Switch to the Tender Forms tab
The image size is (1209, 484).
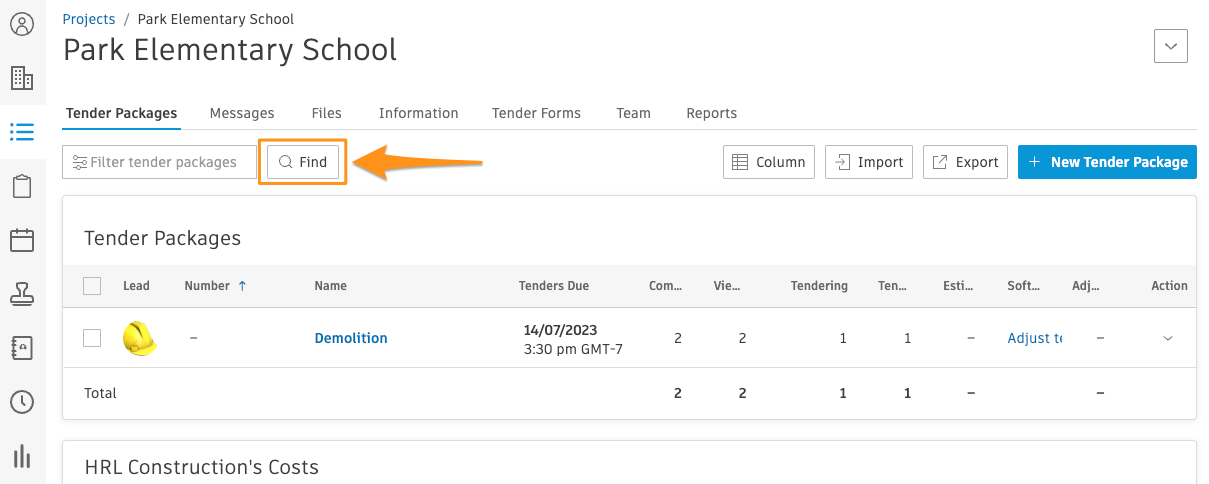pos(536,113)
